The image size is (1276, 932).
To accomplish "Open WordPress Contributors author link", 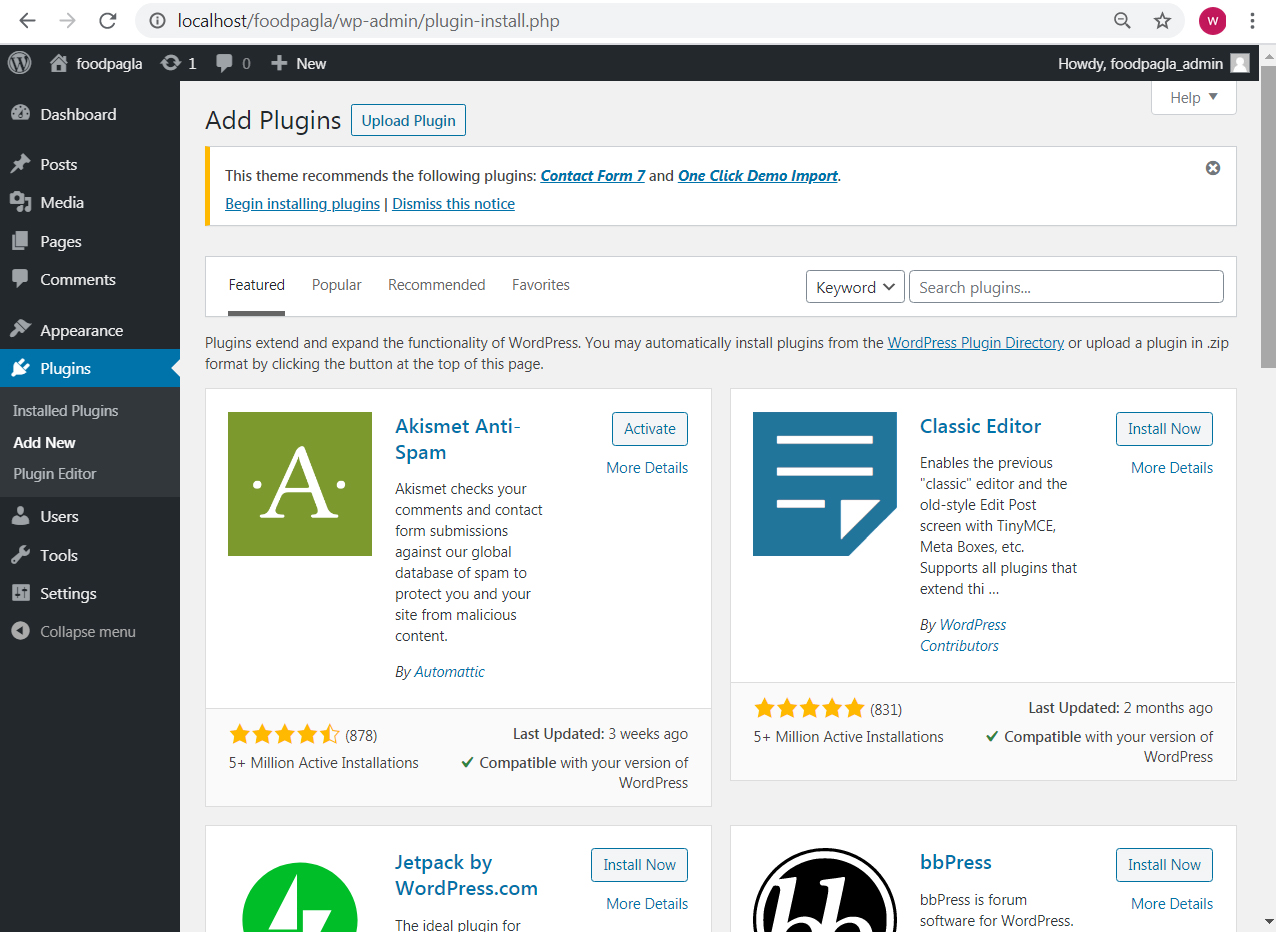I will [963, 635].
